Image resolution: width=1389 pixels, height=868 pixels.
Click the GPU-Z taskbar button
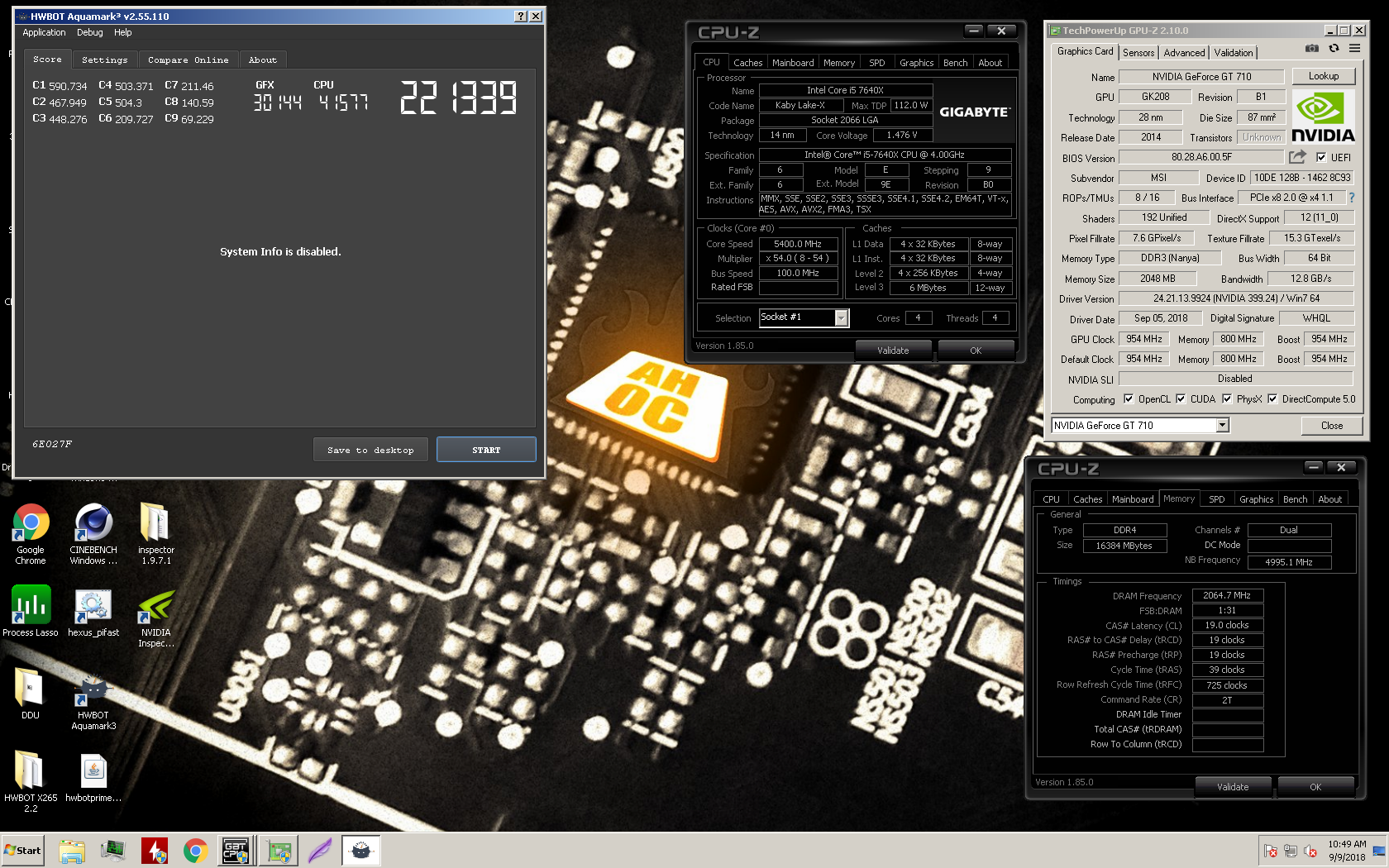point(278,850)
